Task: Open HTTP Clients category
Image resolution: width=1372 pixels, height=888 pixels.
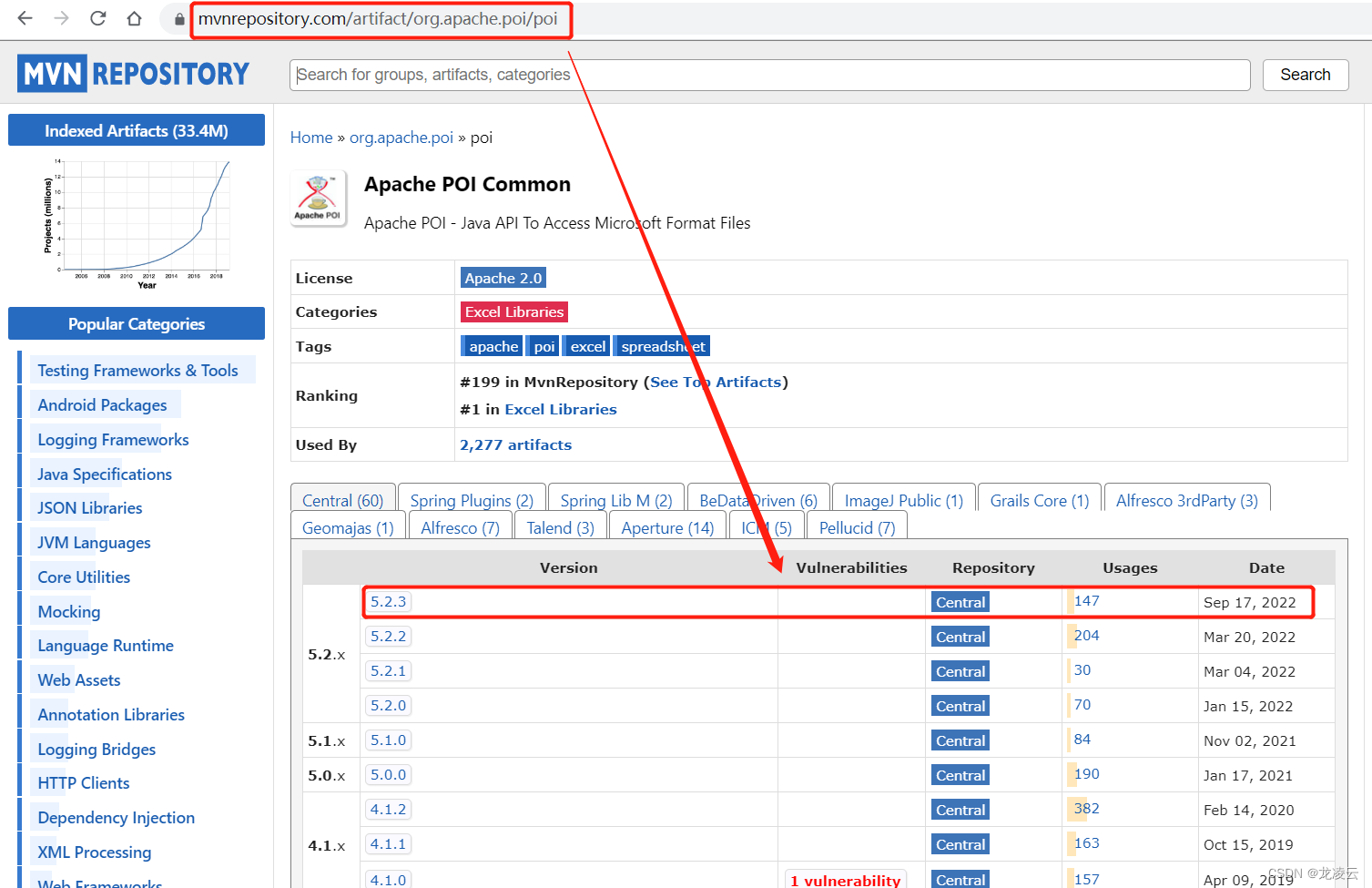Action: [x=83, y=783]
